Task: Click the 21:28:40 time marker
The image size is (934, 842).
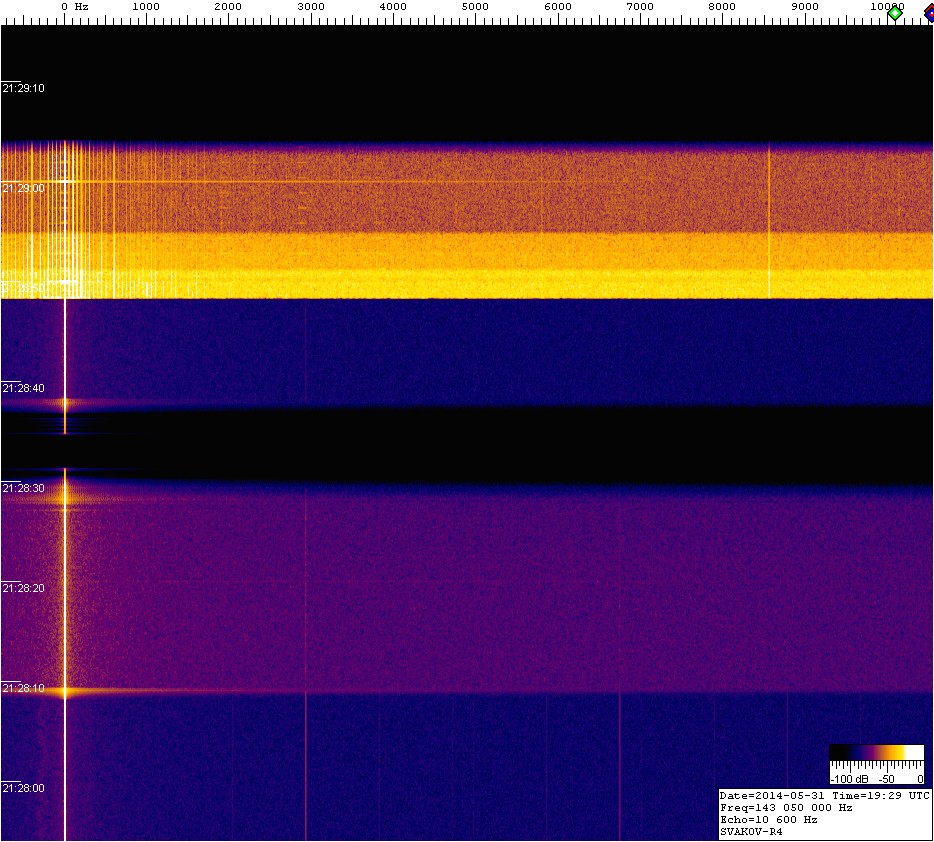Action: pyautogui.click(x=23, y=388)
